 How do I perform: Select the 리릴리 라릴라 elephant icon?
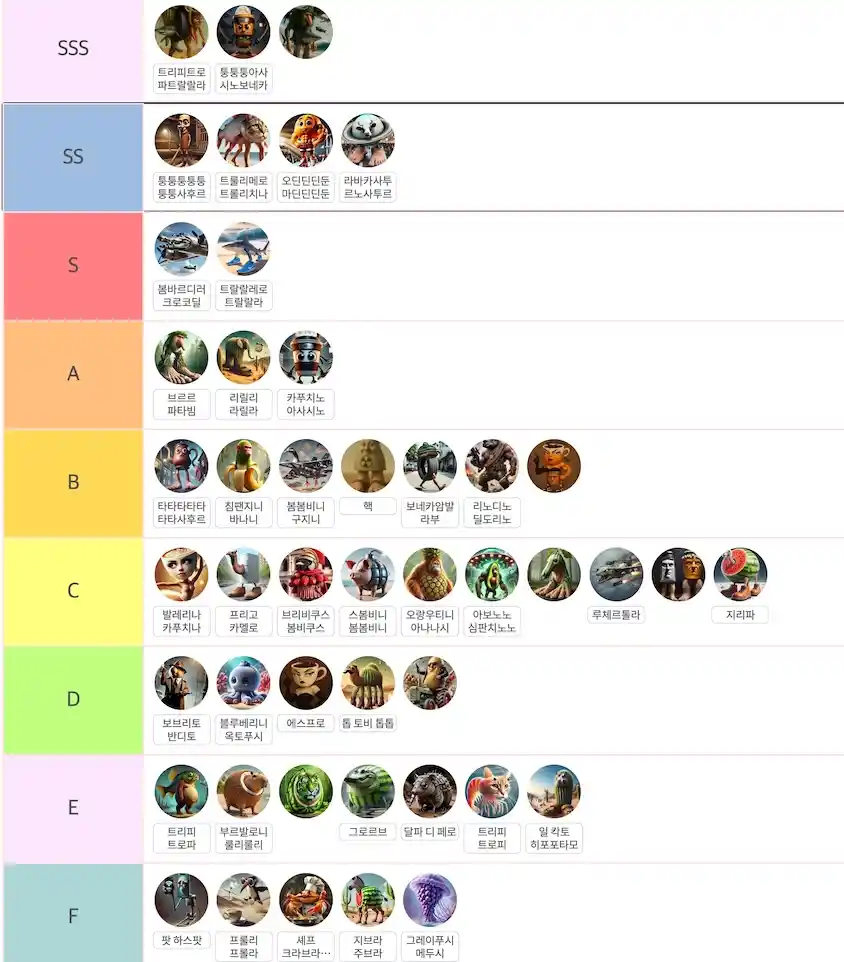click(243, 357)
